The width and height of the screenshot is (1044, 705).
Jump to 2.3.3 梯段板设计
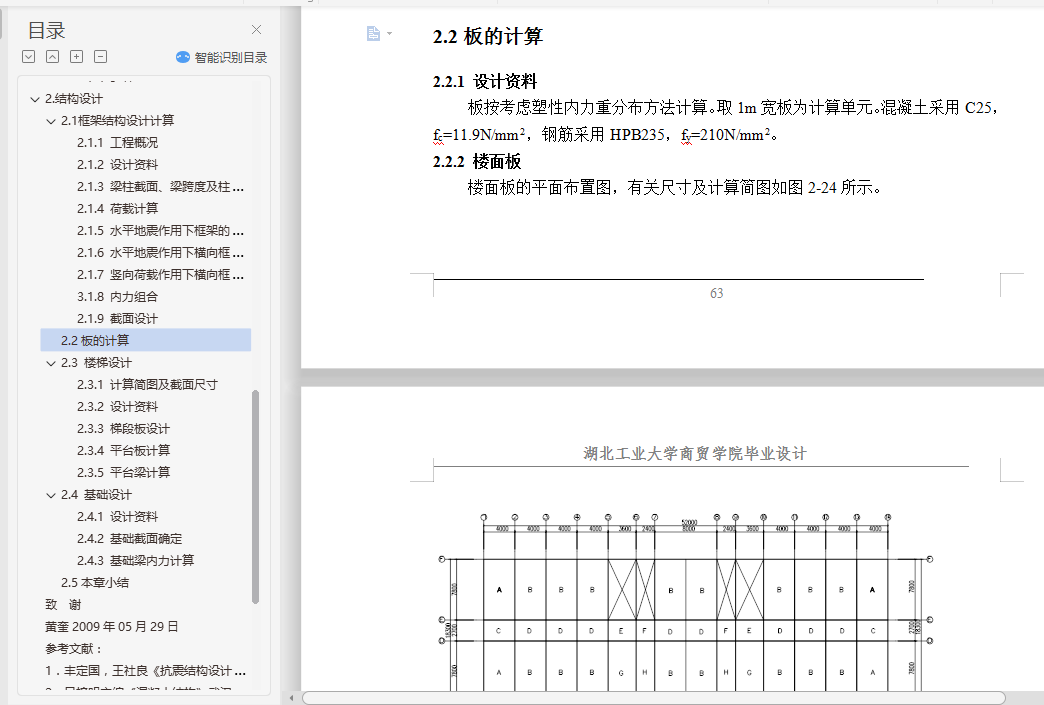123,428
